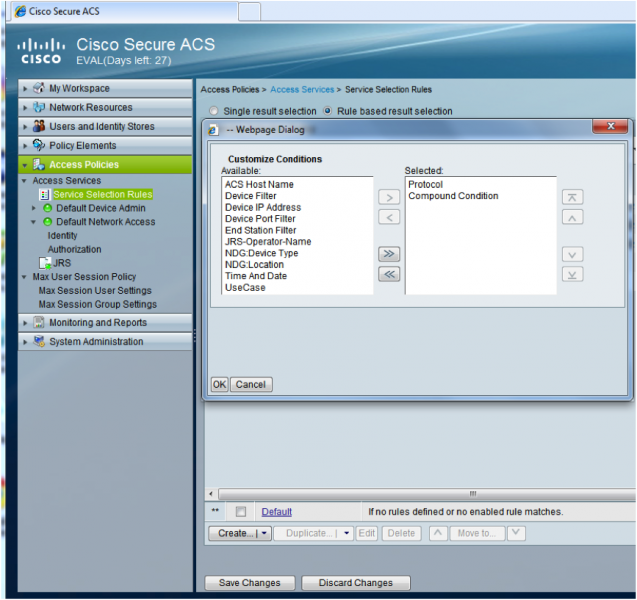This screenshot has width=637, height=600.
Task: Select Protocol in Selected list
Action: pos(425,184)
